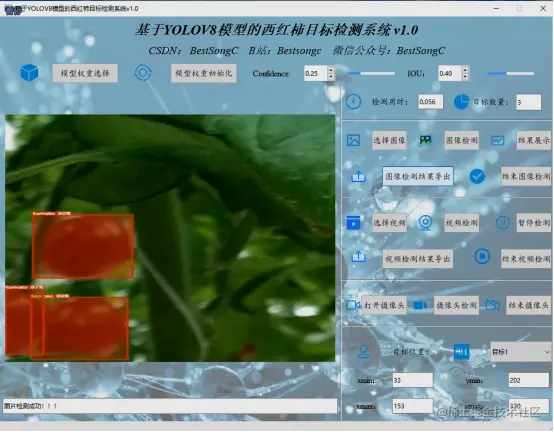This screenshot has height=432, width=554.
Task: Click the camera outline icon beside 打开摄像头
Action: pyautogui.click(x=353, y=304)
